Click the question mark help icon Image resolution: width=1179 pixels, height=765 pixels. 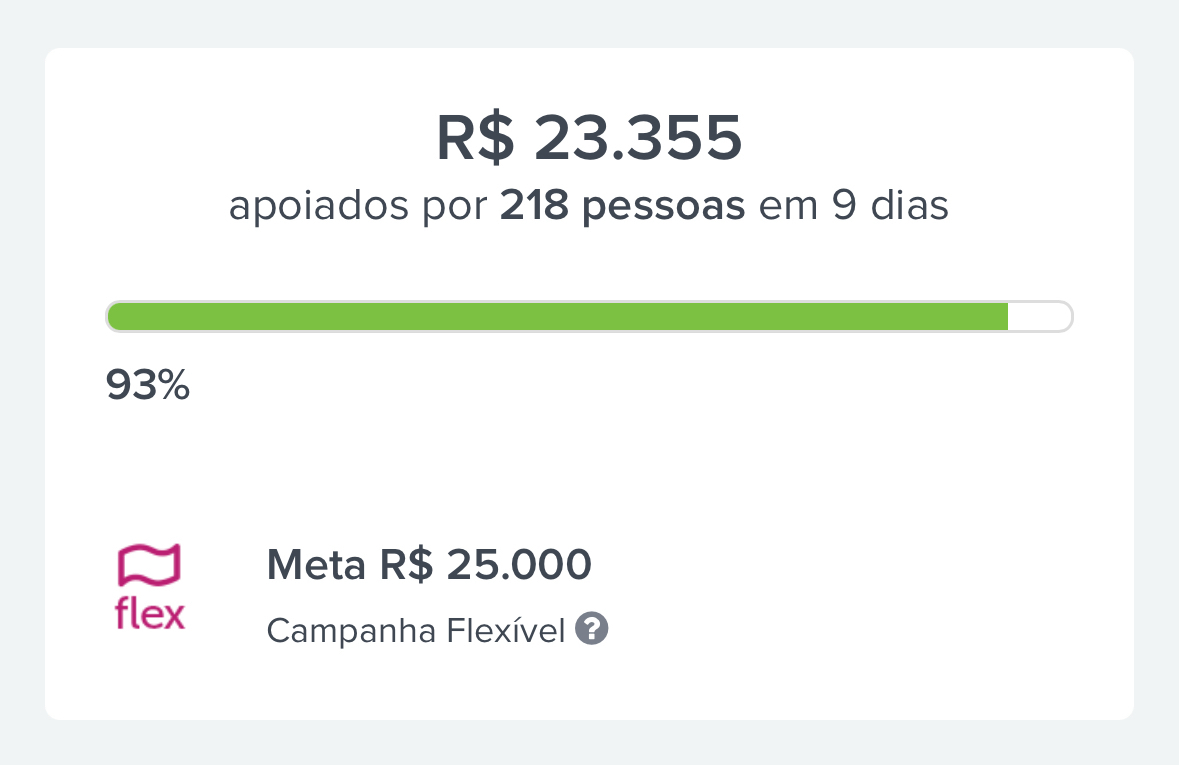tap(592, 630)
